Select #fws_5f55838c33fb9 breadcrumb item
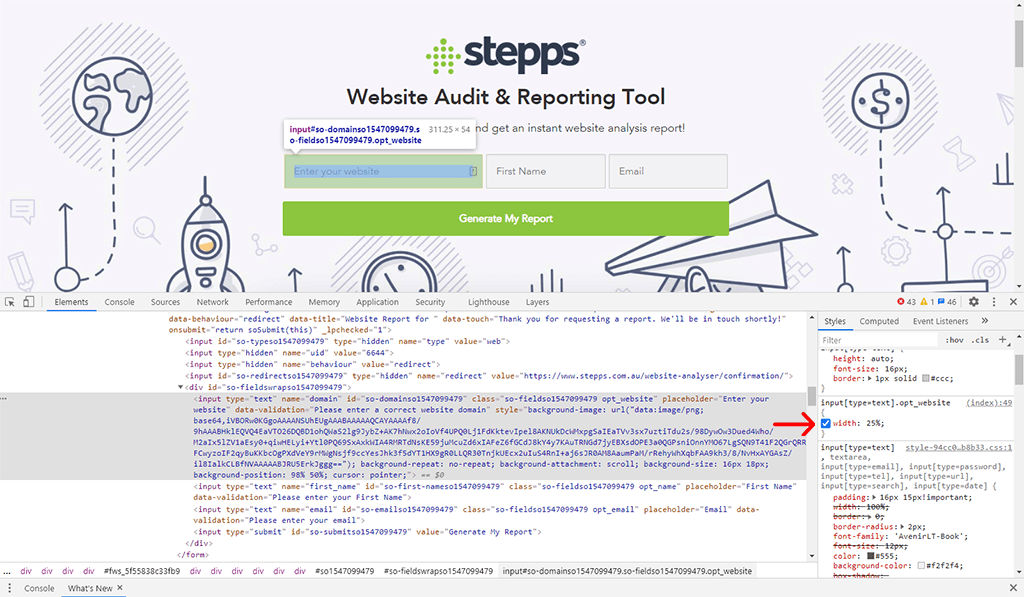The height and width of the screenshot is (597, 1024). tap(142, 571)
